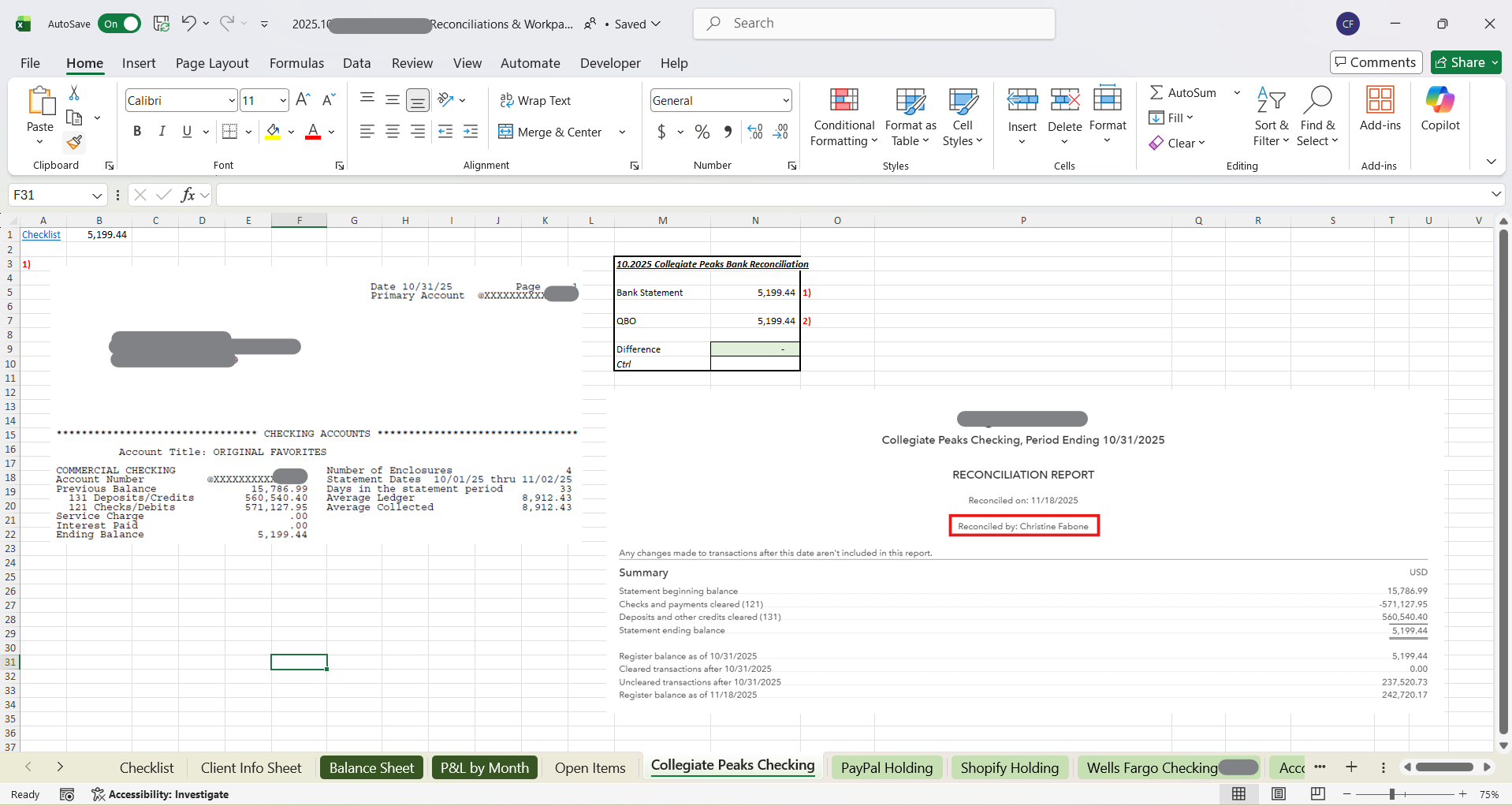Switch to the Balance Sheet sheet tab

371,767
